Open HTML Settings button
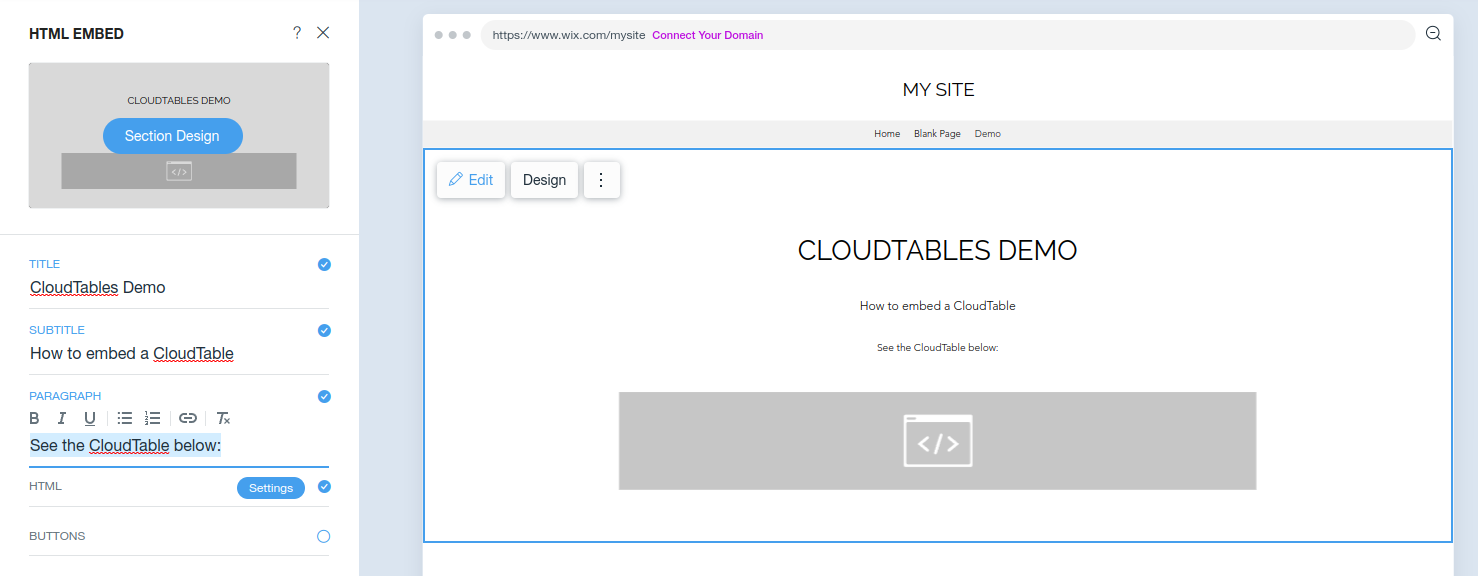Viewport: 1478px width, 576px height. click(271, 488)
